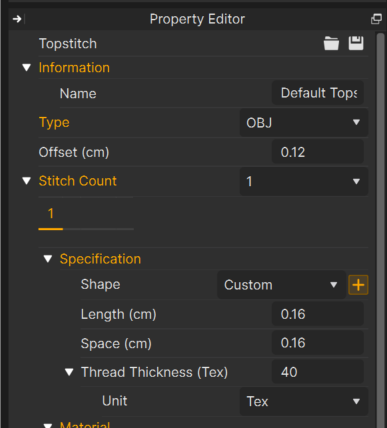Click the Specification heading text
Image resolution: width=387 pixels, height=428 pixels.
click(x=100, y=259)
